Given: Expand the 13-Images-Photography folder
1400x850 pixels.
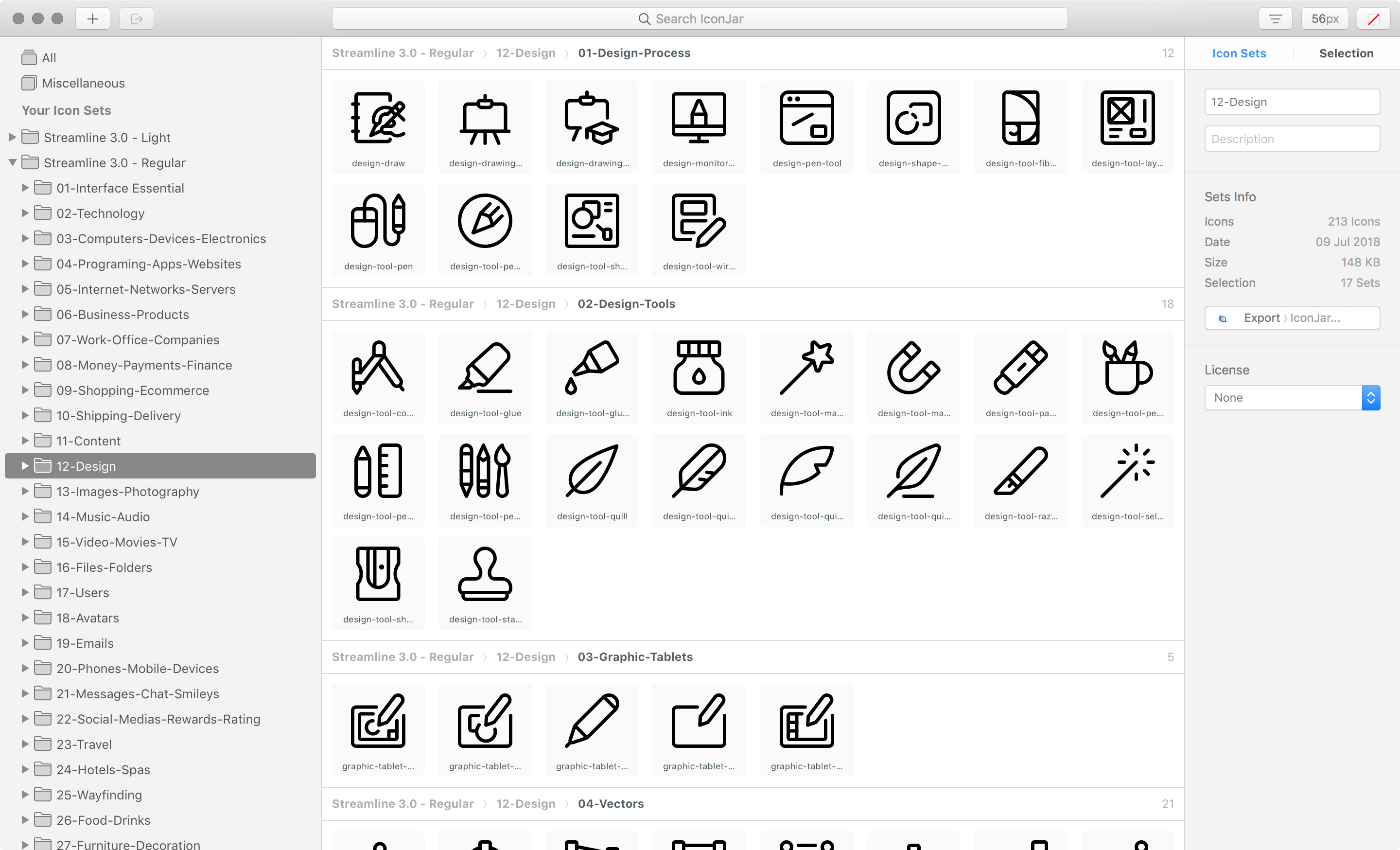Looking at the screenshot, I should point(24,491).
